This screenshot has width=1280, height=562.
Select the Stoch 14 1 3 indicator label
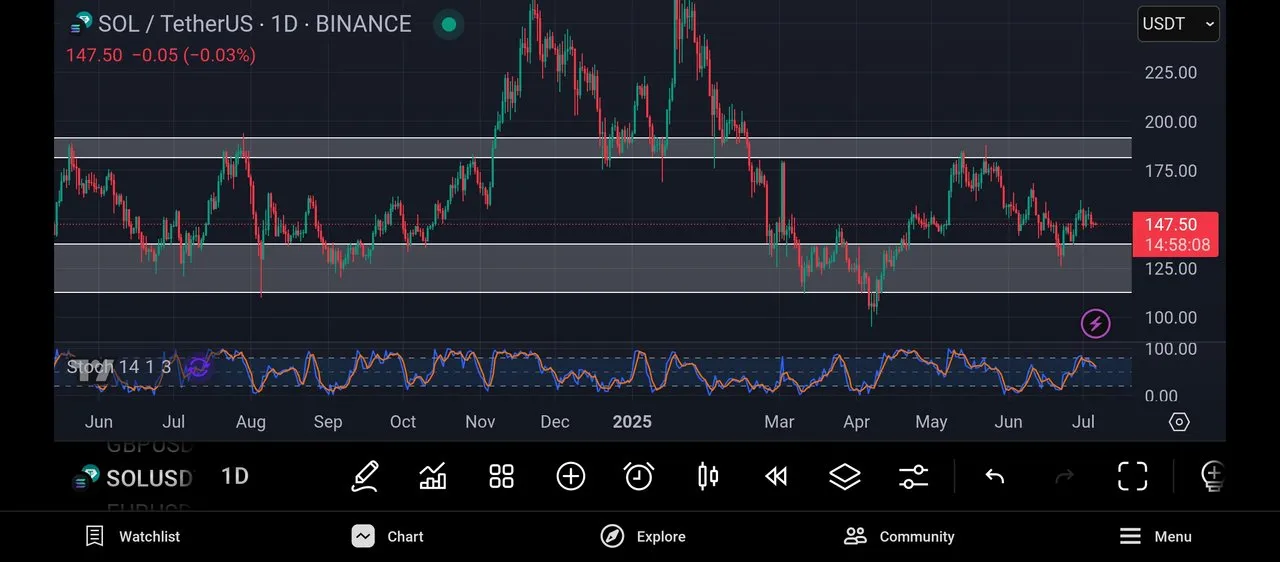pos(118,367)
